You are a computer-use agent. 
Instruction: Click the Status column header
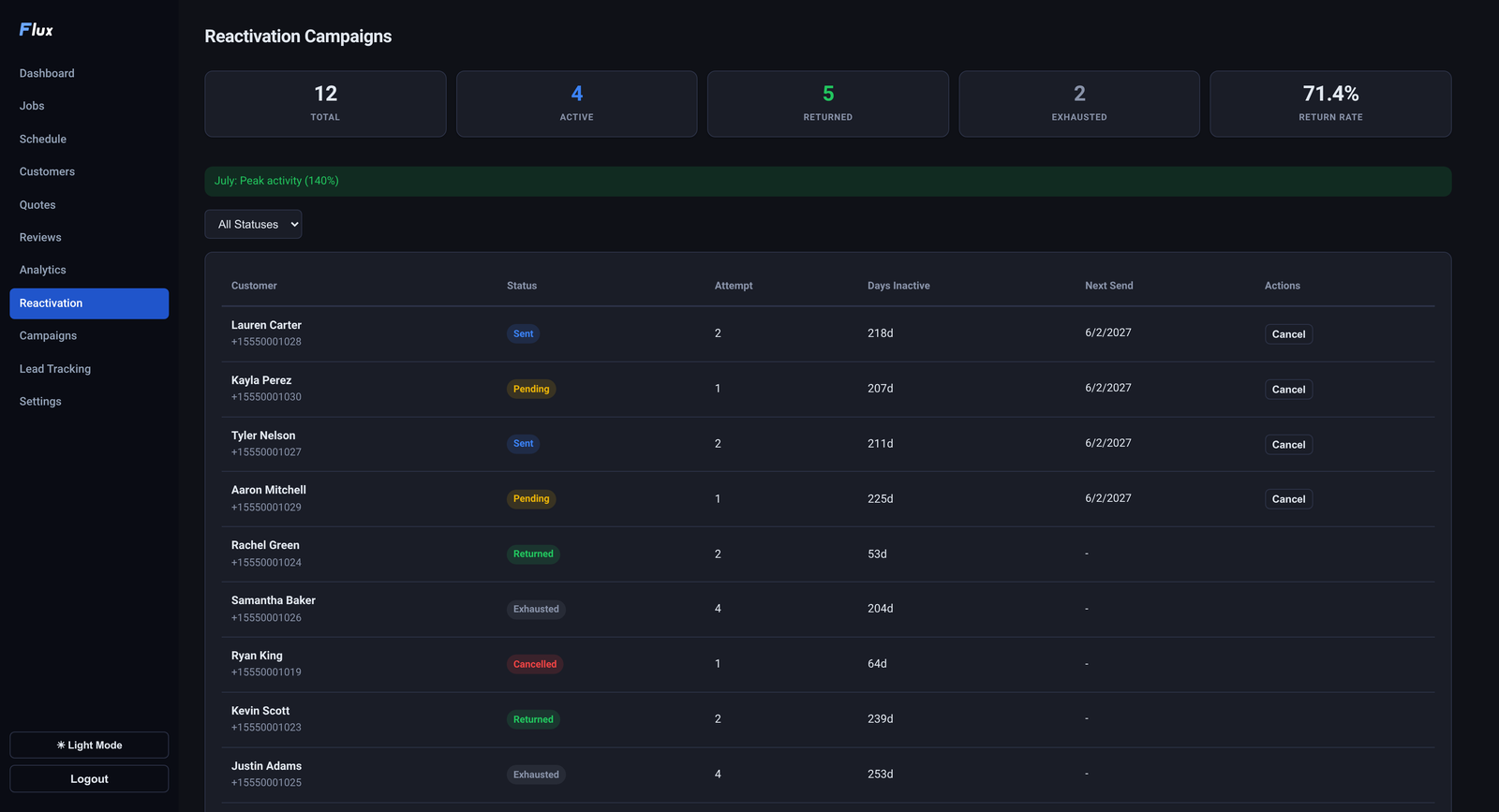point(522,286)
